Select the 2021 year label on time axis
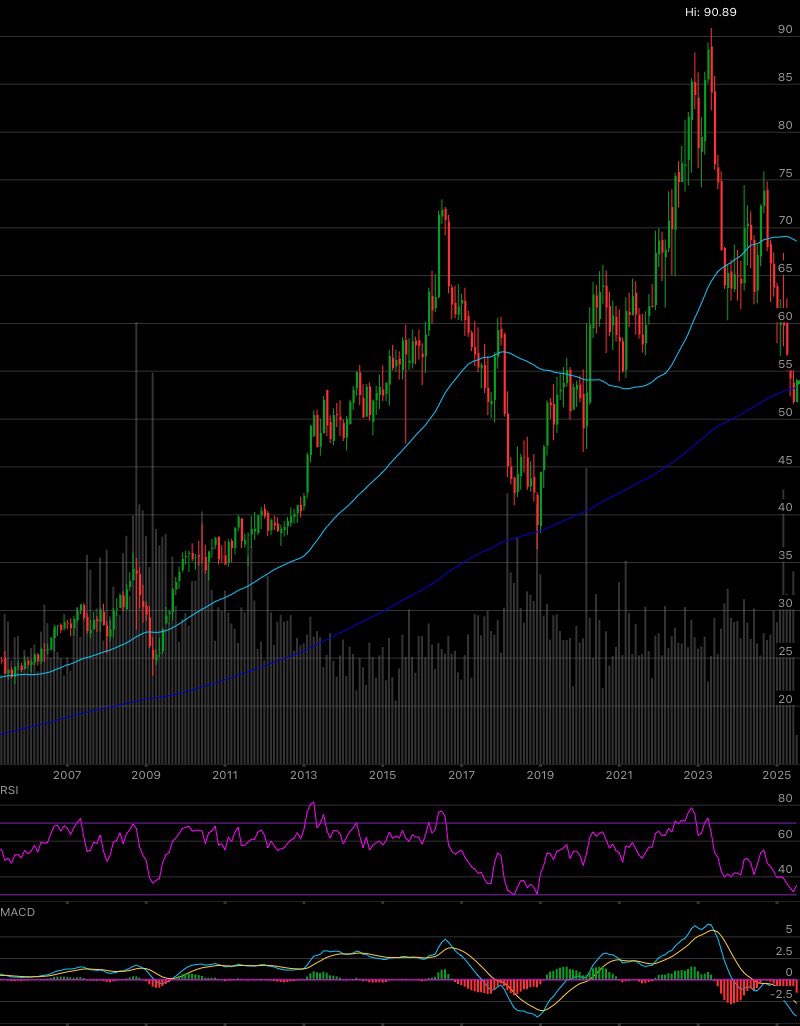Image resolution: width=800 pixels, height=1026 pixels. (x=619, y=775)
